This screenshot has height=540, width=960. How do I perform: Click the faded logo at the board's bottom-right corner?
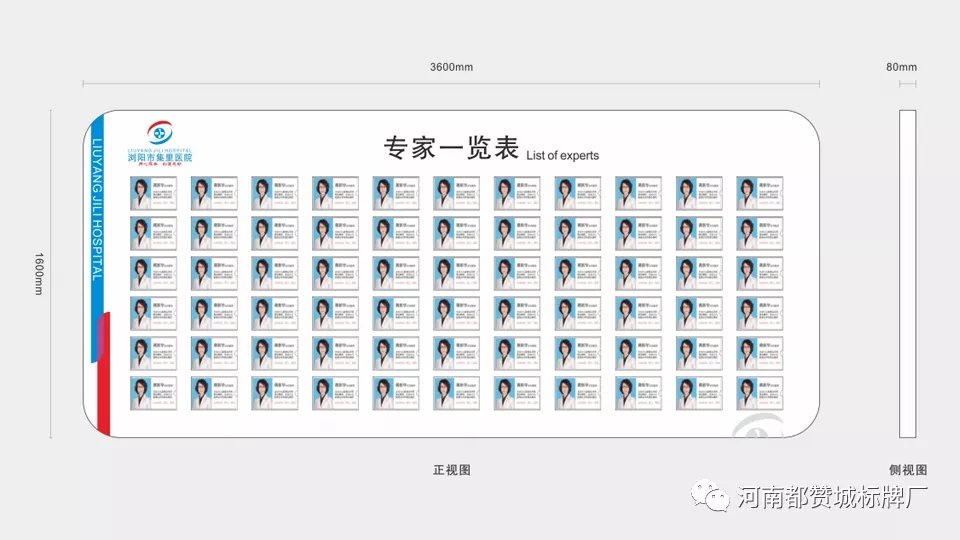click(x=755, y=428)
